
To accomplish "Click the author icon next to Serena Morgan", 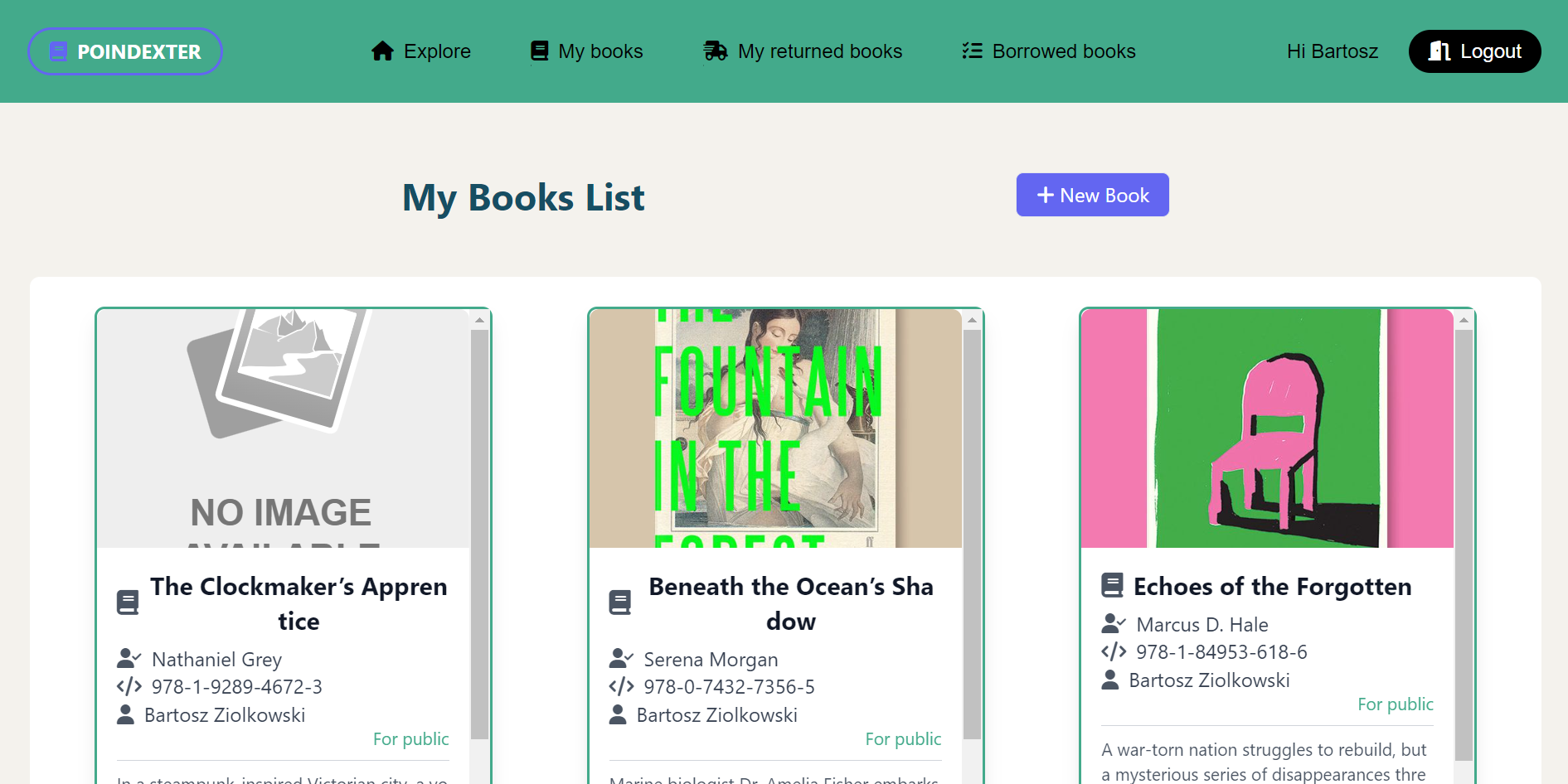I will 620,659.
